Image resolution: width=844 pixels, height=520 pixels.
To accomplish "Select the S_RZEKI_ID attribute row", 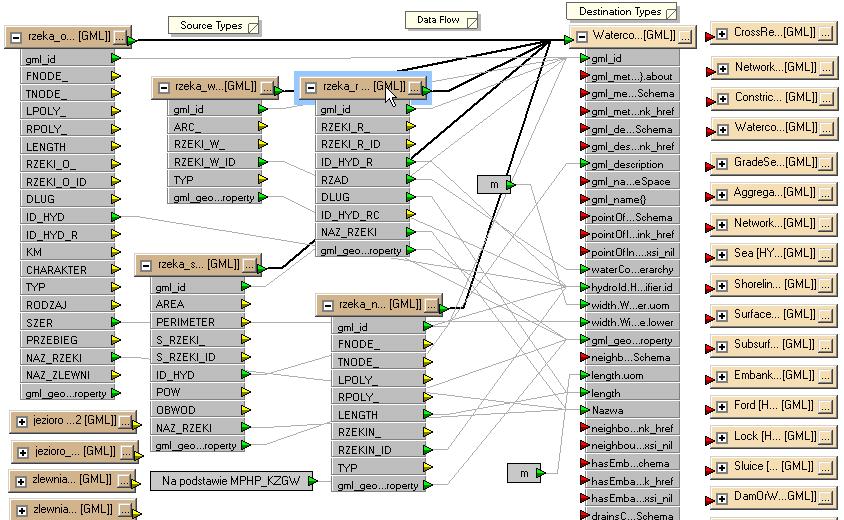I will click(196, 357).
